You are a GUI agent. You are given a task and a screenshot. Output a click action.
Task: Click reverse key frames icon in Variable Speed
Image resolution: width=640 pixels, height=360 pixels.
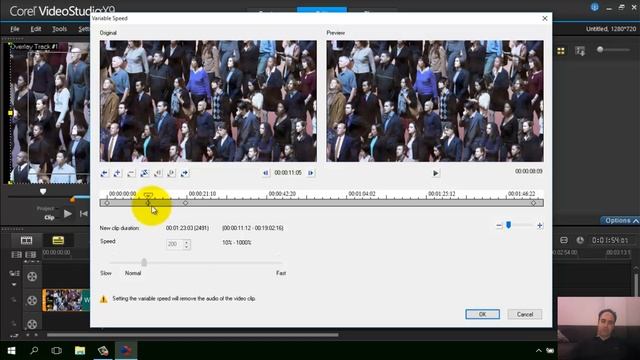pos(144,173)
